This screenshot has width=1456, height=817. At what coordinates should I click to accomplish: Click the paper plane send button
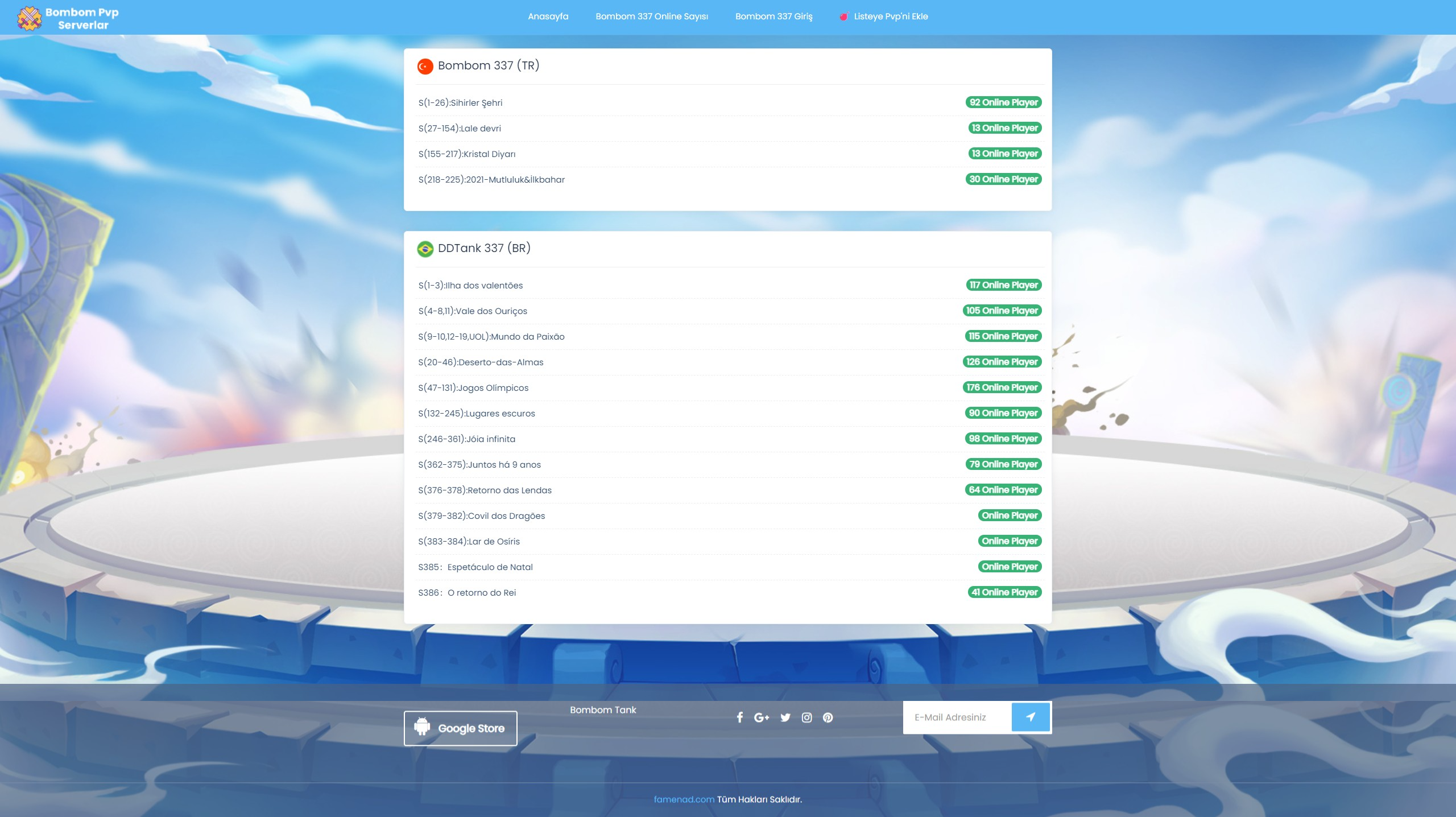pyautogui.click(x=1031, y=717)
